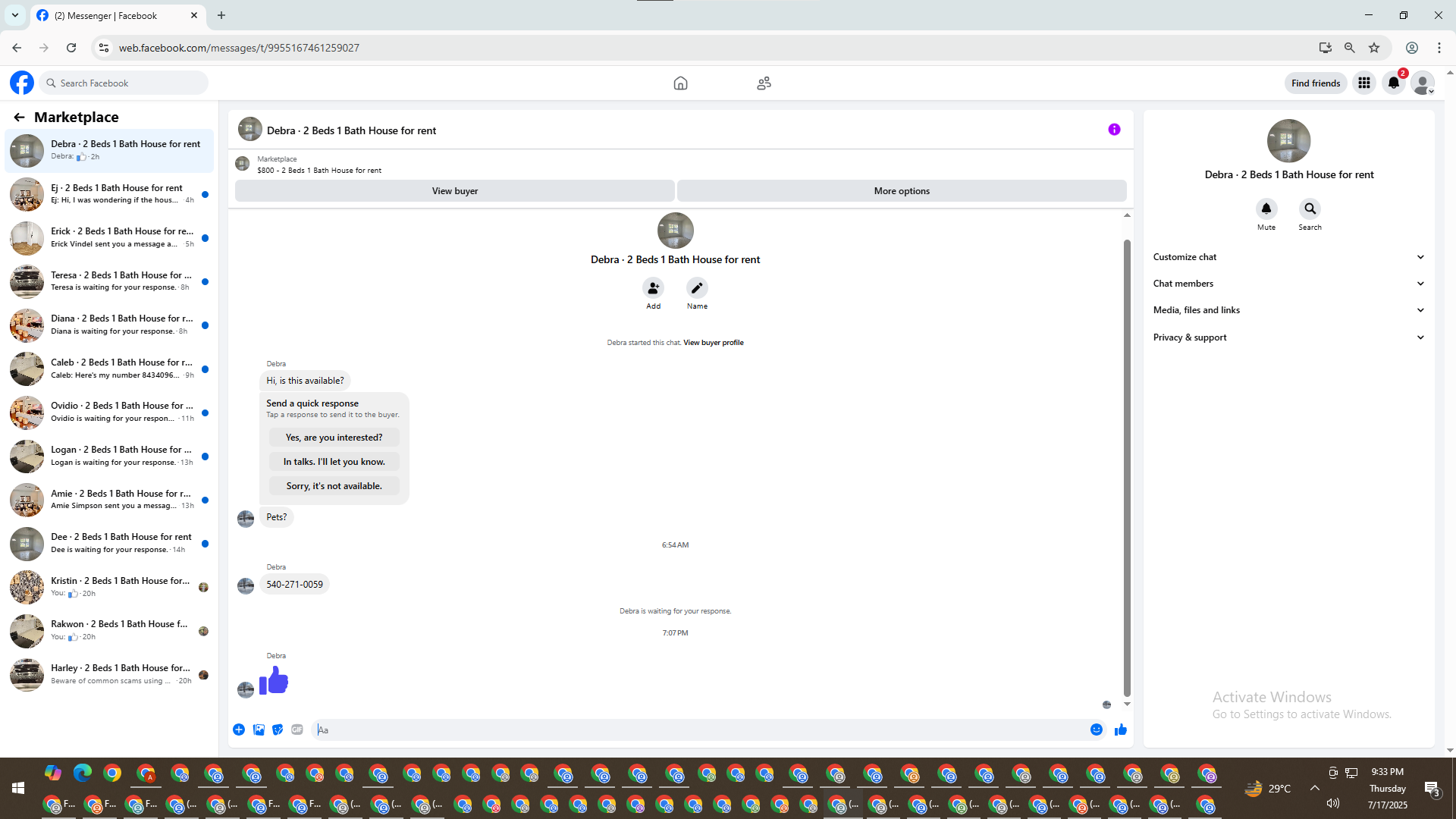Open the Kristin conversation
The height and width of the screenshot is (819, 1456).
[x=111, y=587]
